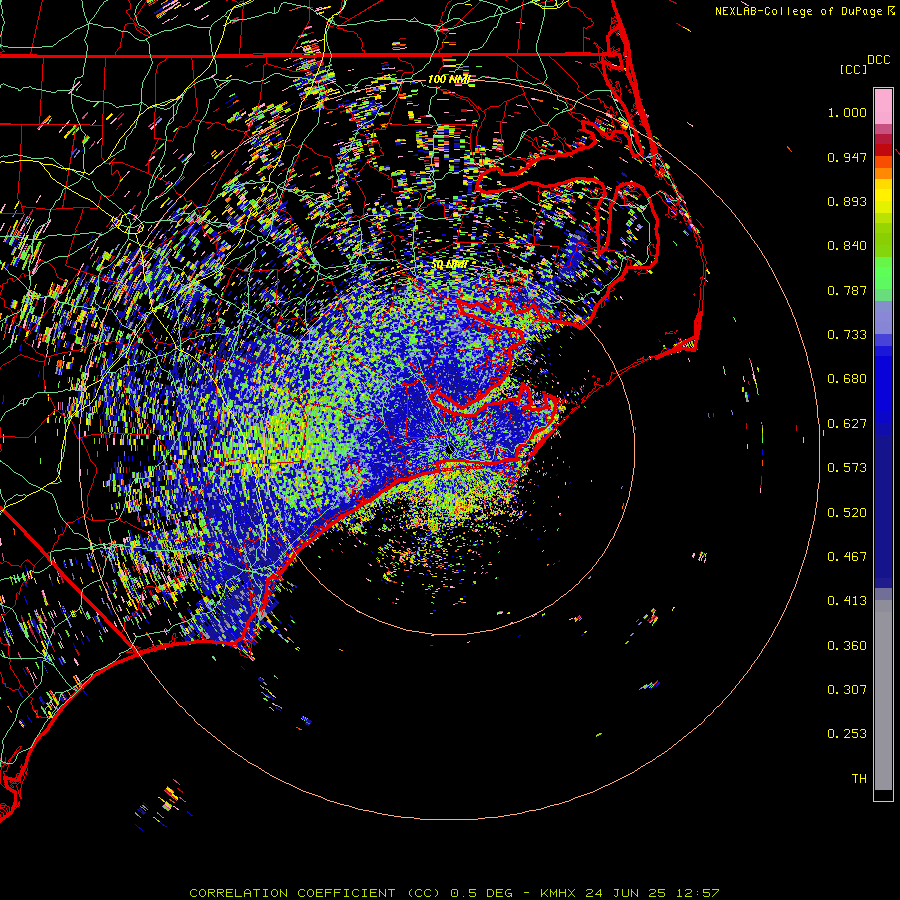Click the TH threshold label

(859, 779)
